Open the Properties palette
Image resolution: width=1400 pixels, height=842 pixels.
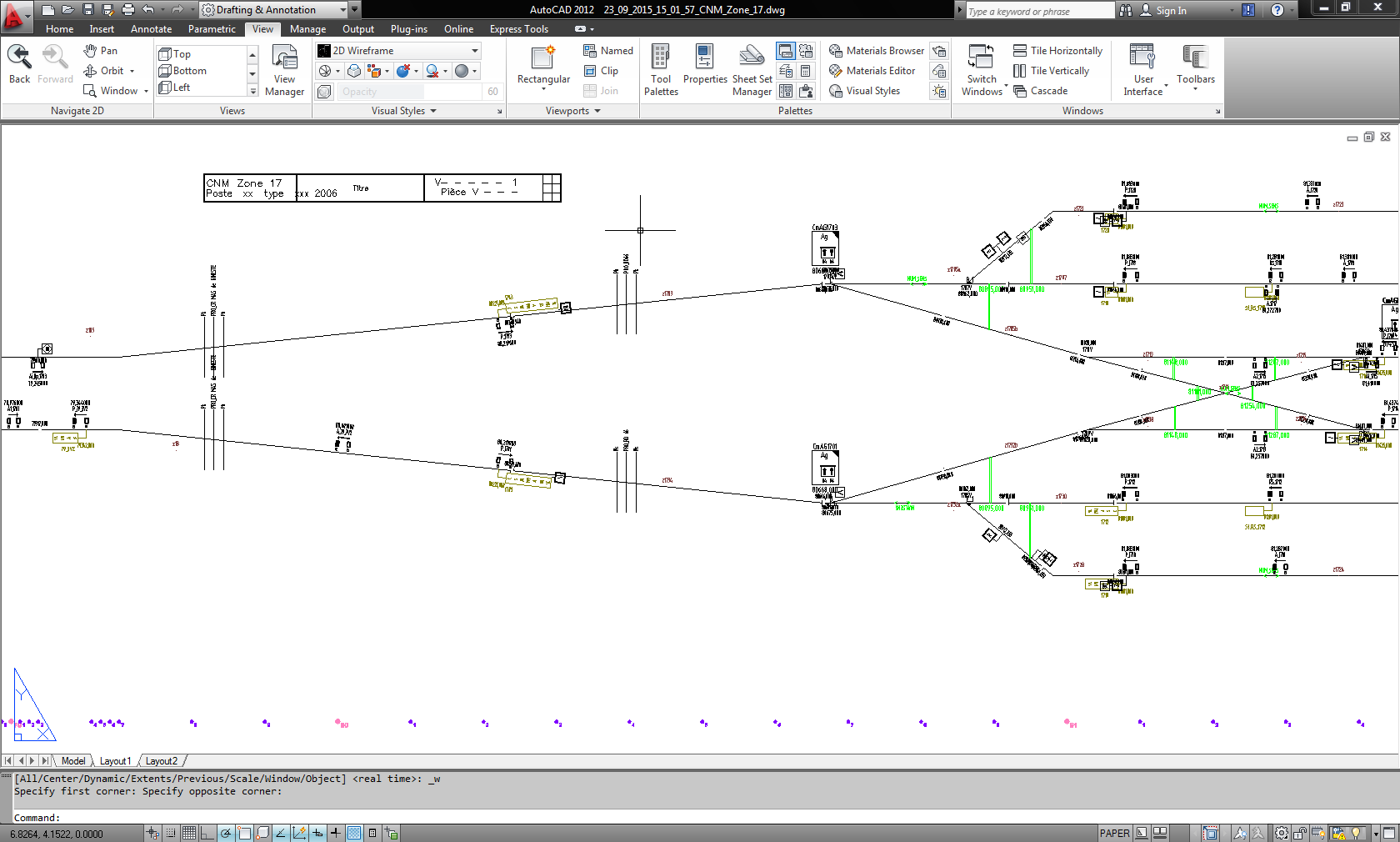[705, 65]
